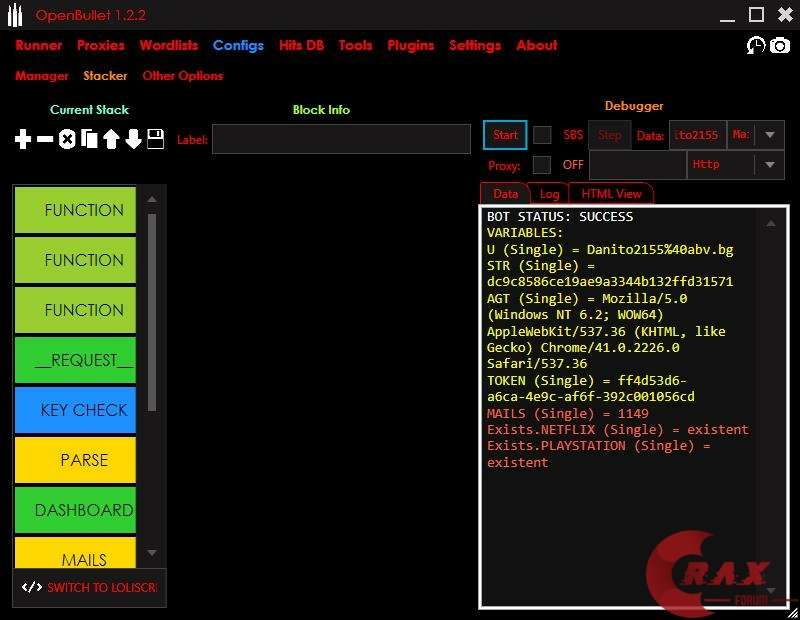Click the Step button
Viewport: 800px width, 620px height.
tap(610, 135)
